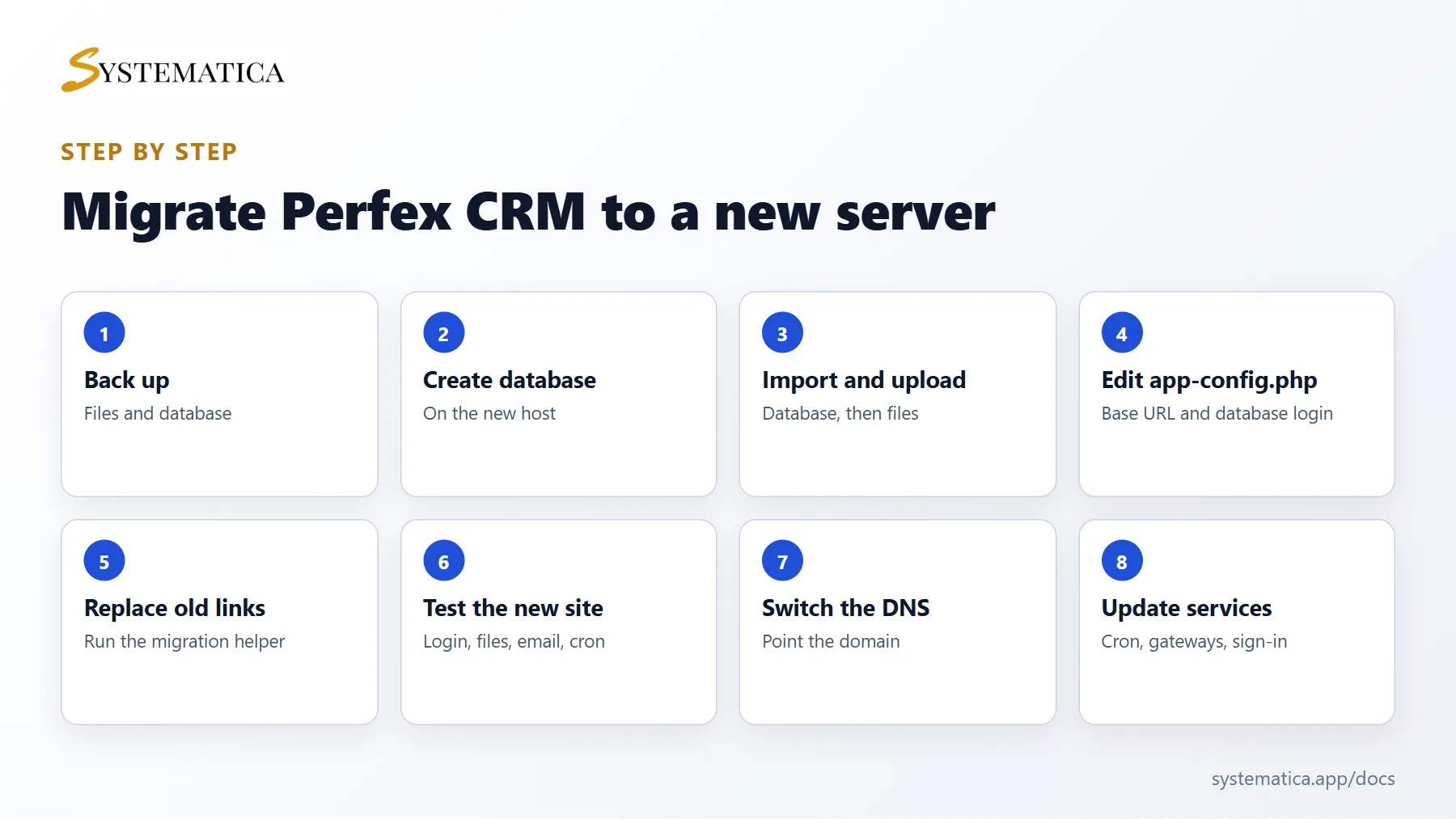Select the "Edit app-config.php" card title
Image resolution: width=1456 pixels, height=819 pixels.
point(1209,380)
